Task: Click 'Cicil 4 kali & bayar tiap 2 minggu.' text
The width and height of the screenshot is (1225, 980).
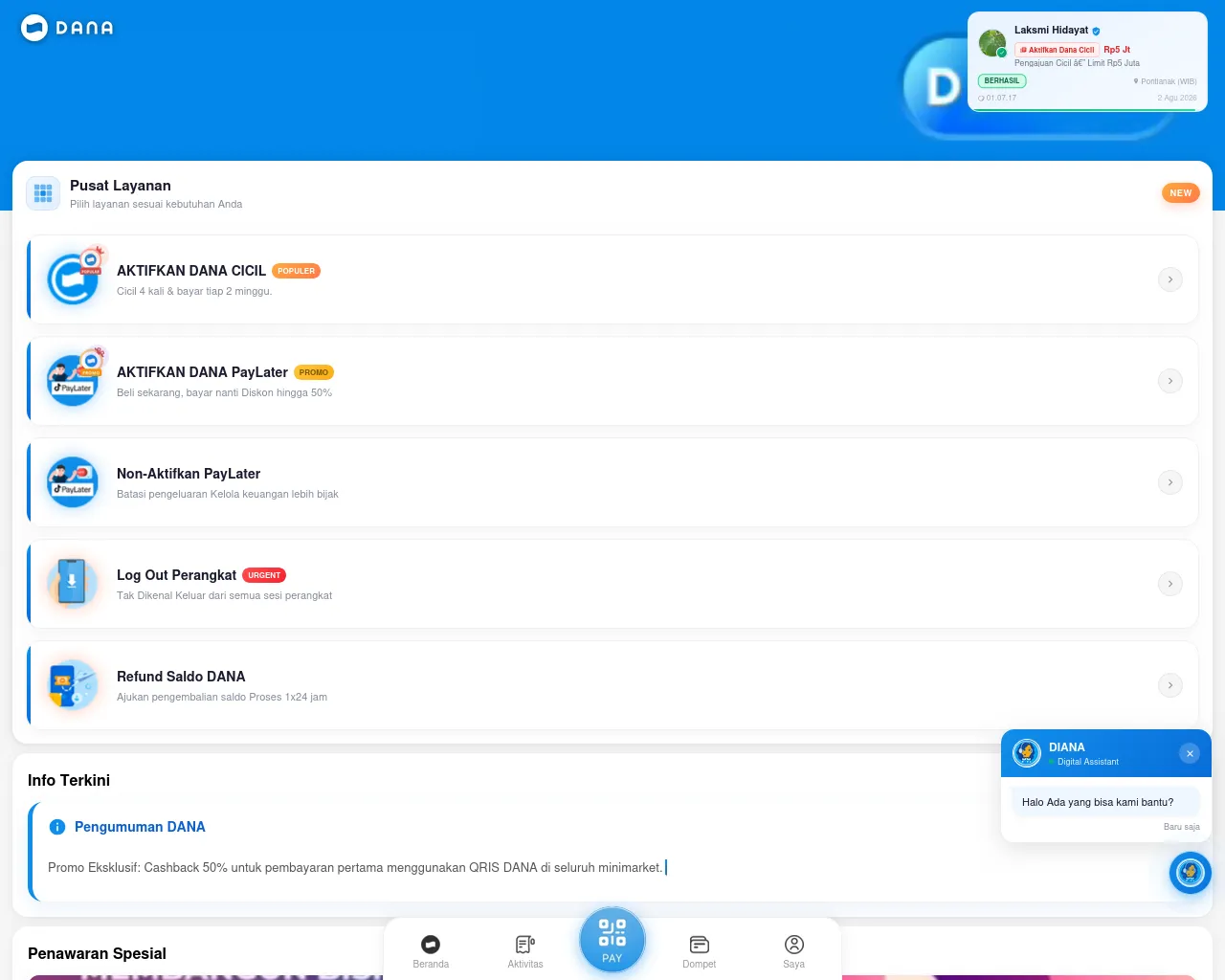Action: 194,291
